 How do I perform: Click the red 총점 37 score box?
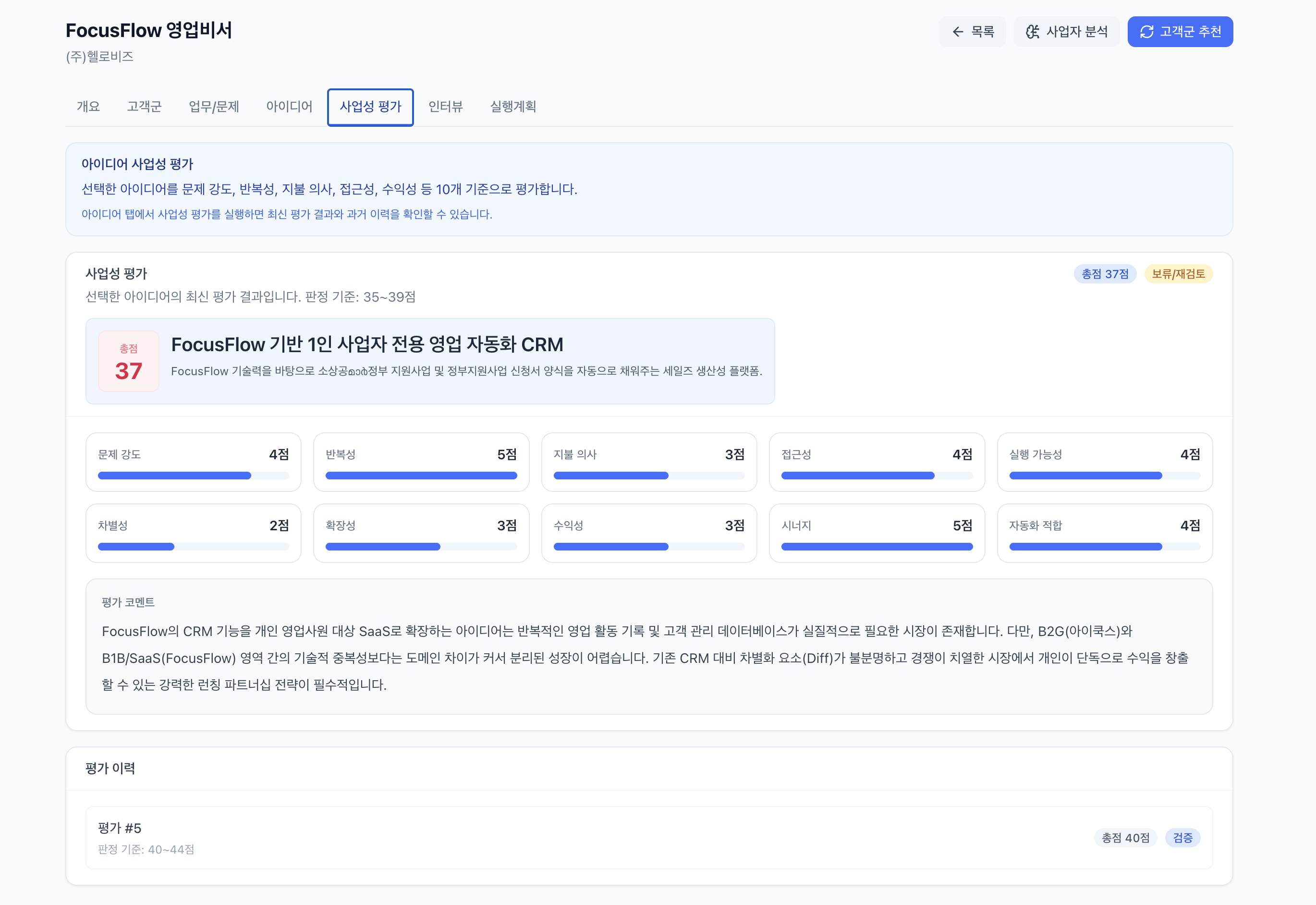(x=129, y=361)
